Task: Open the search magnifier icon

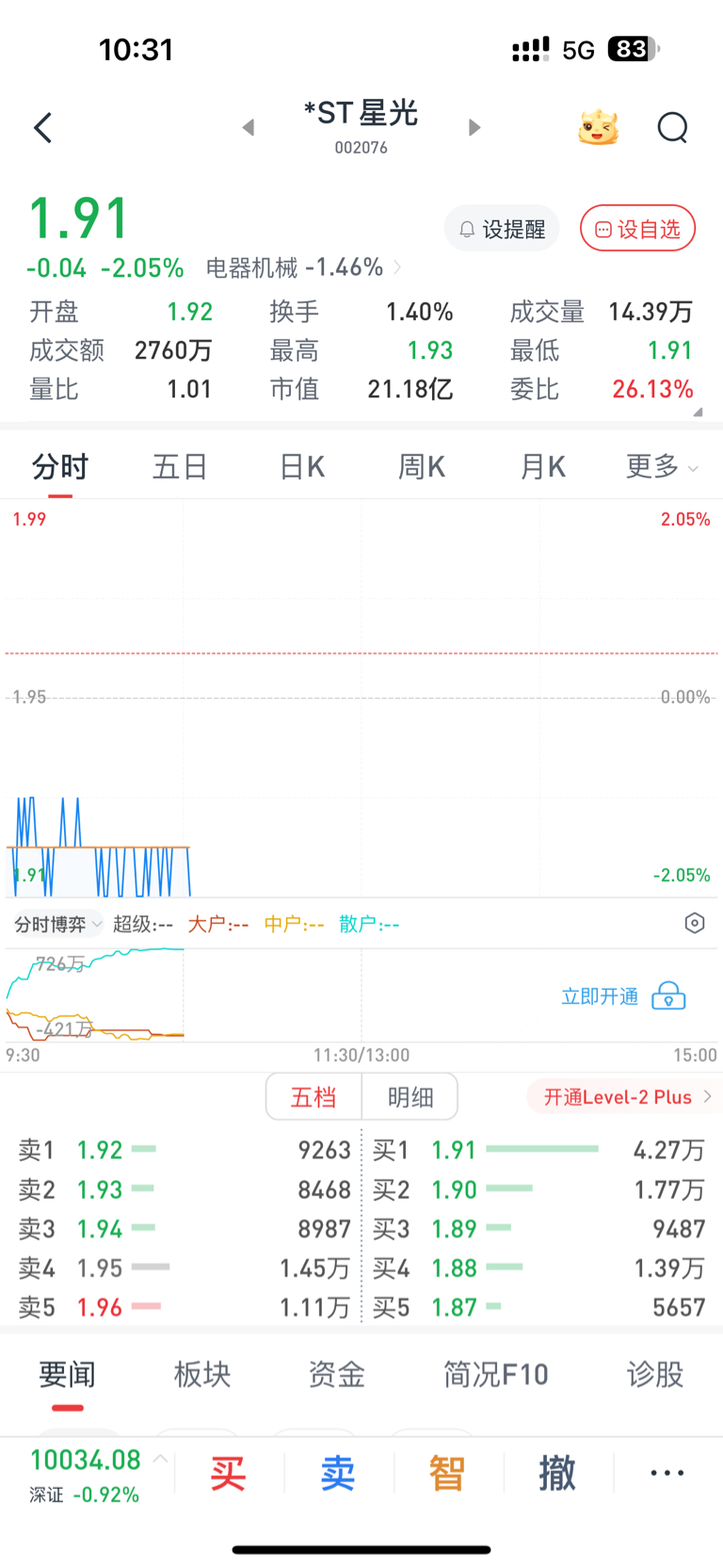Action: click(672, 127)
